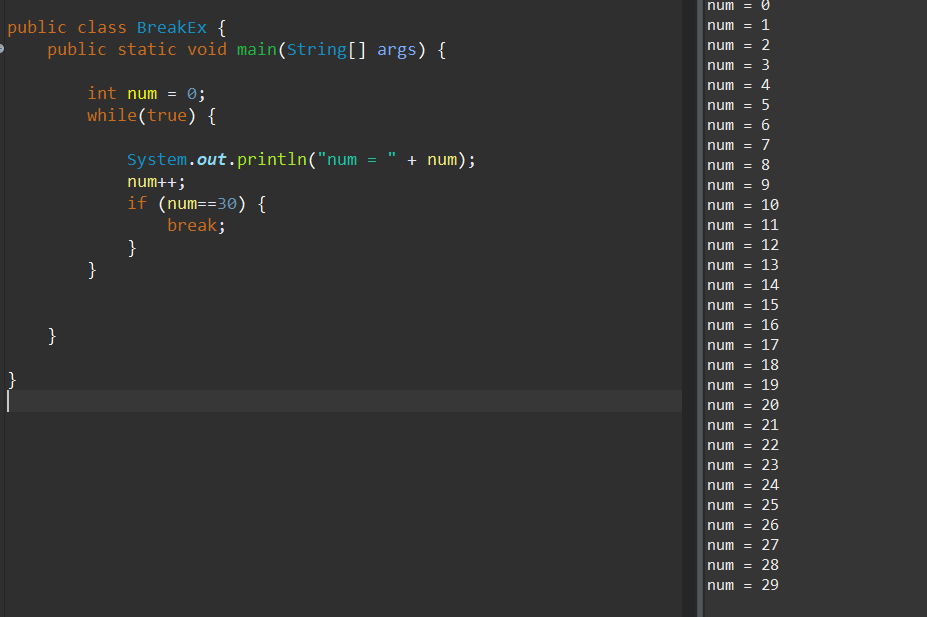The height and width of the screenshot is (617, 927).
Task: Click the System.out.println call
Action: [302, 160]
